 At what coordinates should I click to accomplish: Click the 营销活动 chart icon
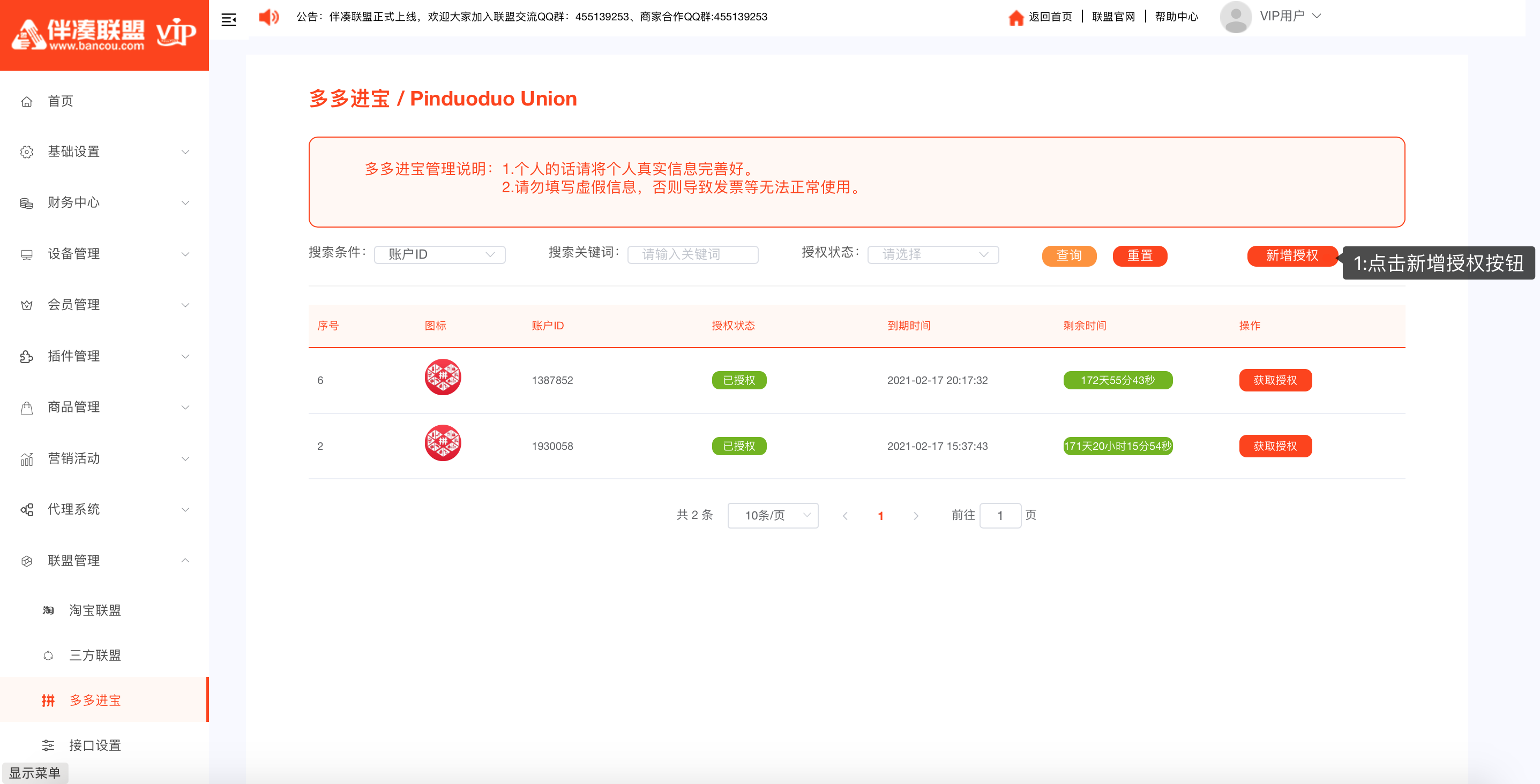tap(26, 458)
